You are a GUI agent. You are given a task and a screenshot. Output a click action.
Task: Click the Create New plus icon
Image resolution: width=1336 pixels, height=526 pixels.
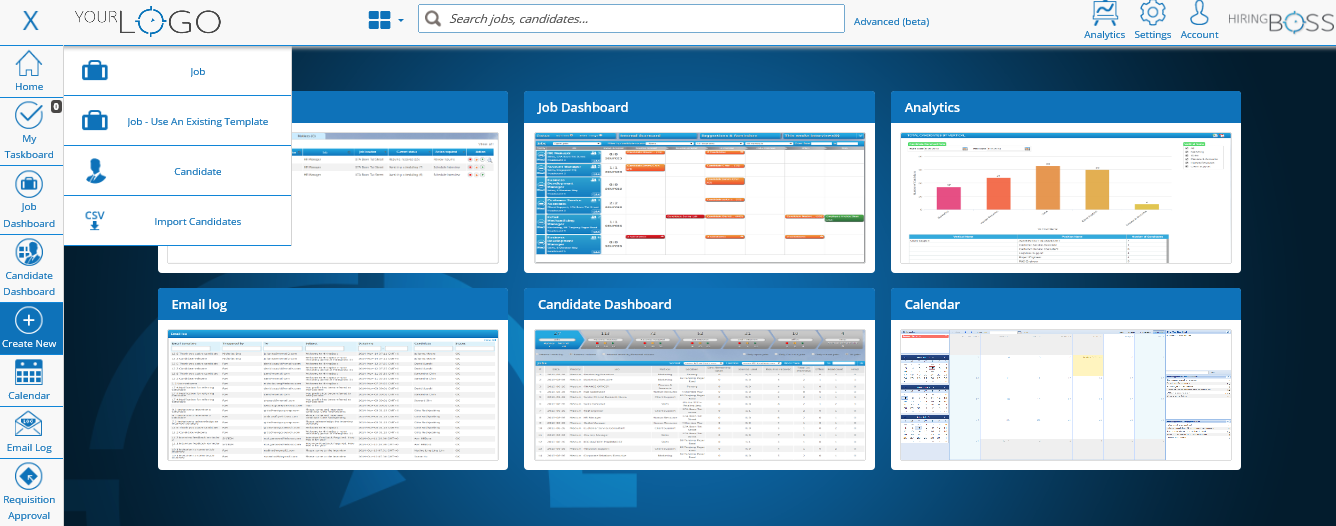click(30, 320)
